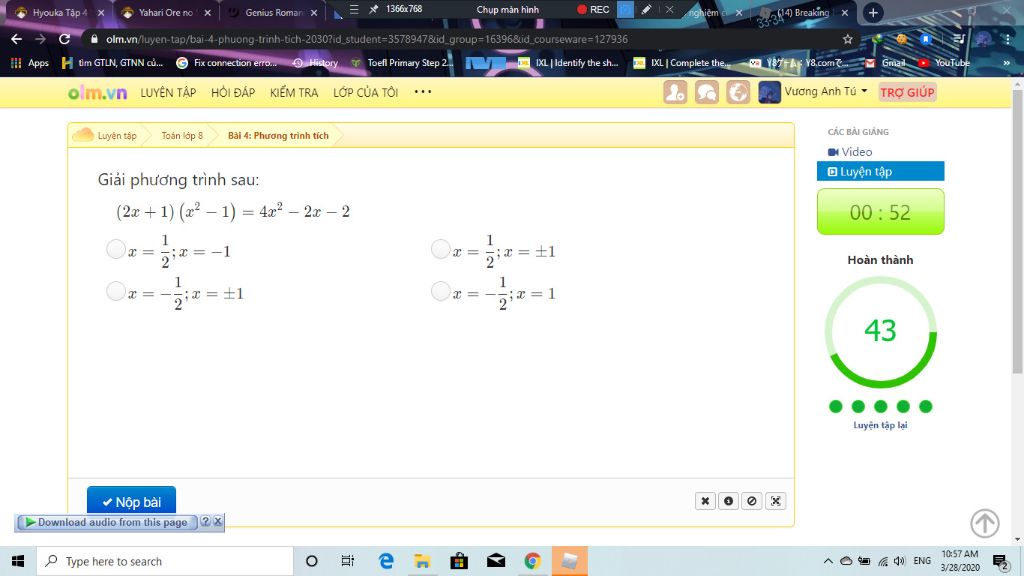Reload the olm.vn page

[64, 39]
